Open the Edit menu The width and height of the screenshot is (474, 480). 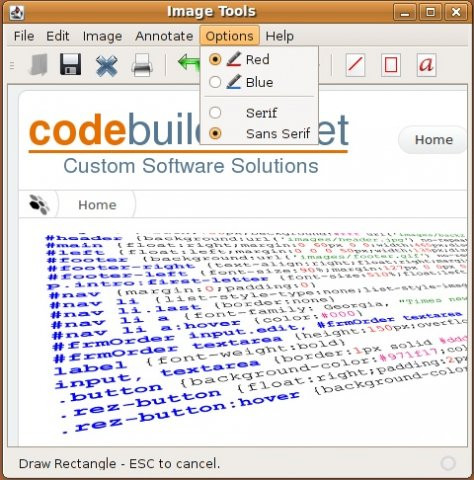tap(58, 36)
